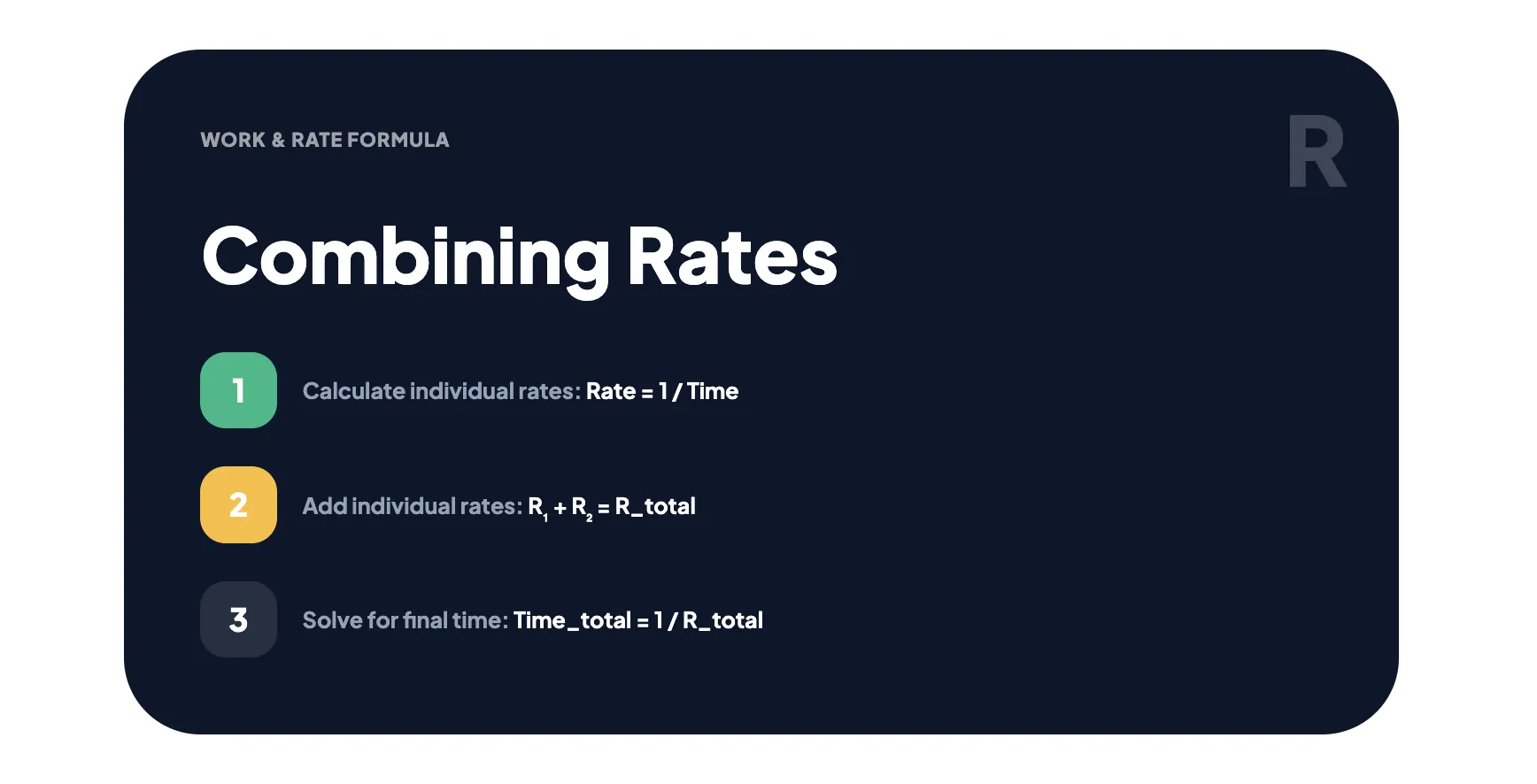Click "R_total" in the step 2 formula

click(655, 506)
